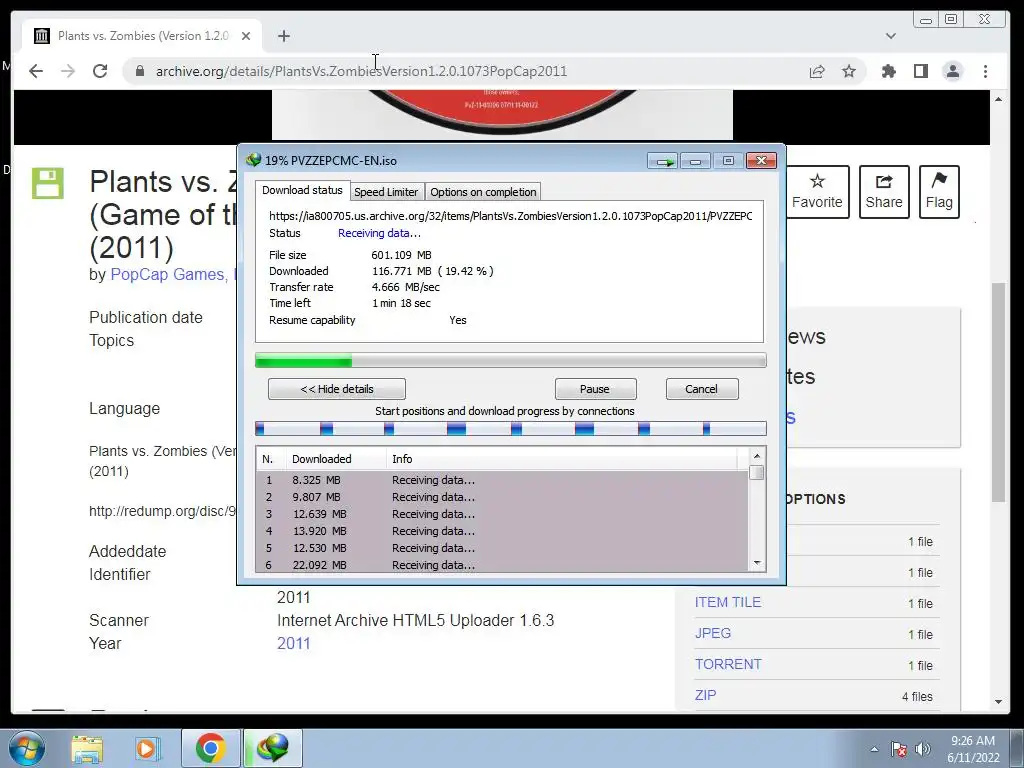Open the ITEM TILE download option
This screenshot has width=1024, height=768.
coord(728,602)
